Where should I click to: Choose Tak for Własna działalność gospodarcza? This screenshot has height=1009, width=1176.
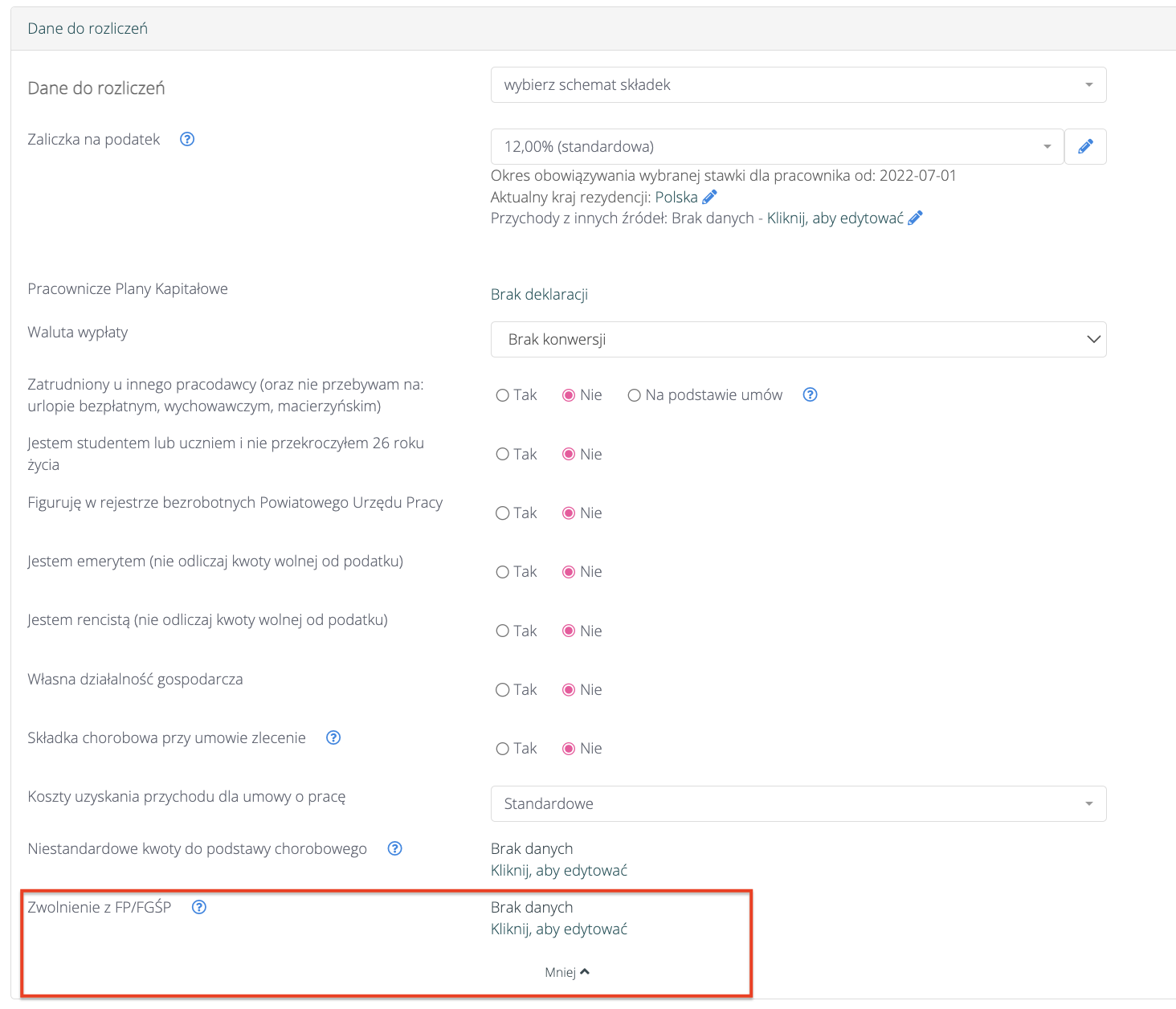[x=503, y=689]
